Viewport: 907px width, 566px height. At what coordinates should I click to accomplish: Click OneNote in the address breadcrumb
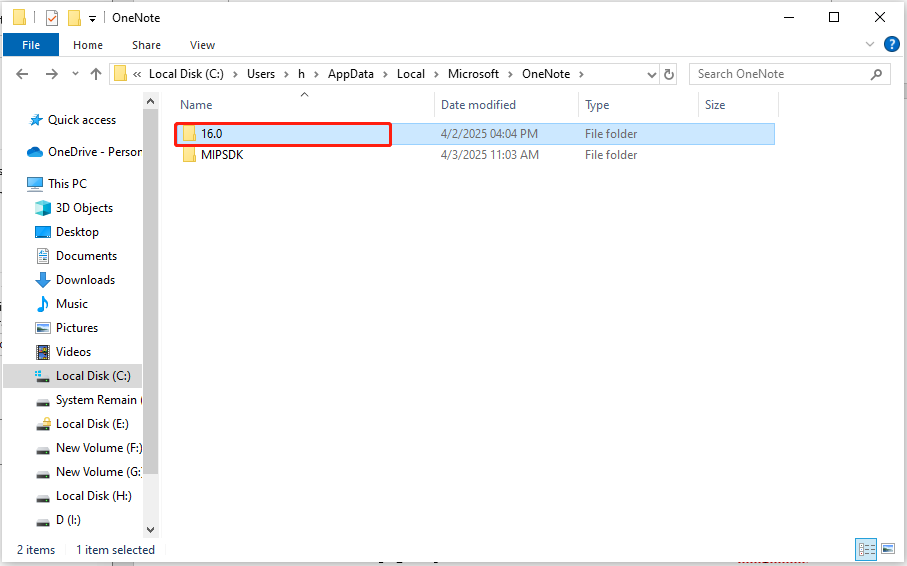click(x=546, y=74)
